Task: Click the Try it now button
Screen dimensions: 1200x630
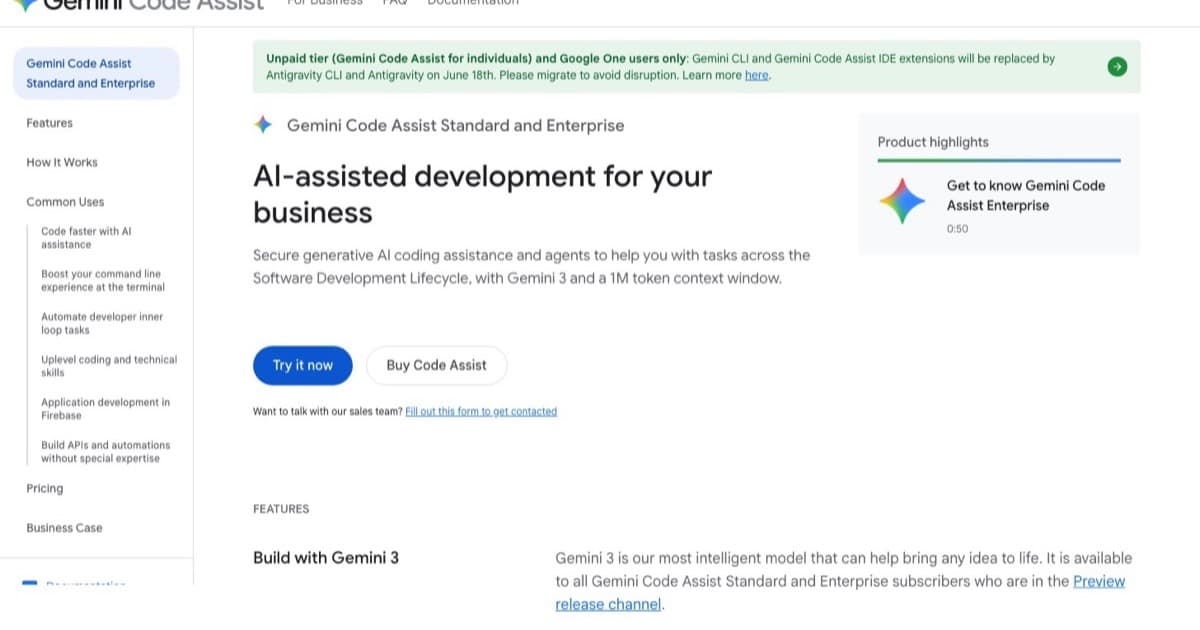Action: [x=303, y=365]
